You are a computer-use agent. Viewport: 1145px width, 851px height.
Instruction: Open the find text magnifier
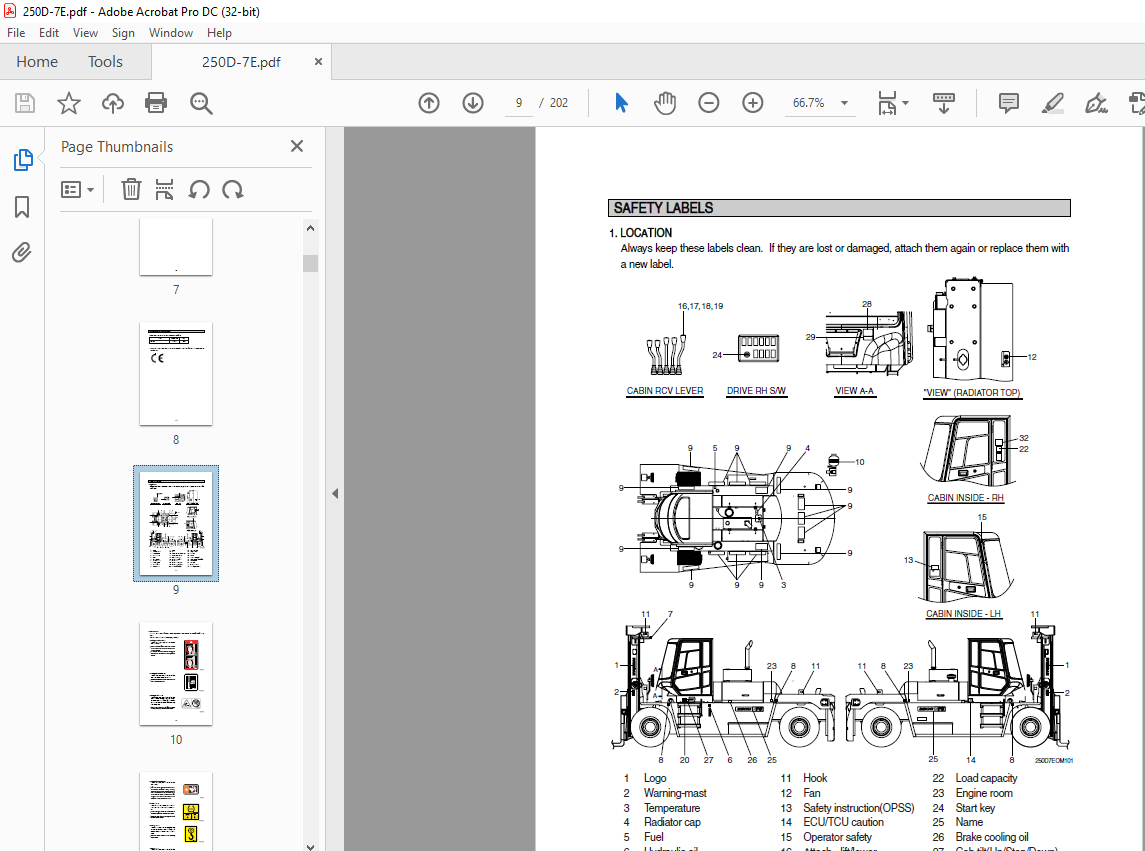[201, 103]
